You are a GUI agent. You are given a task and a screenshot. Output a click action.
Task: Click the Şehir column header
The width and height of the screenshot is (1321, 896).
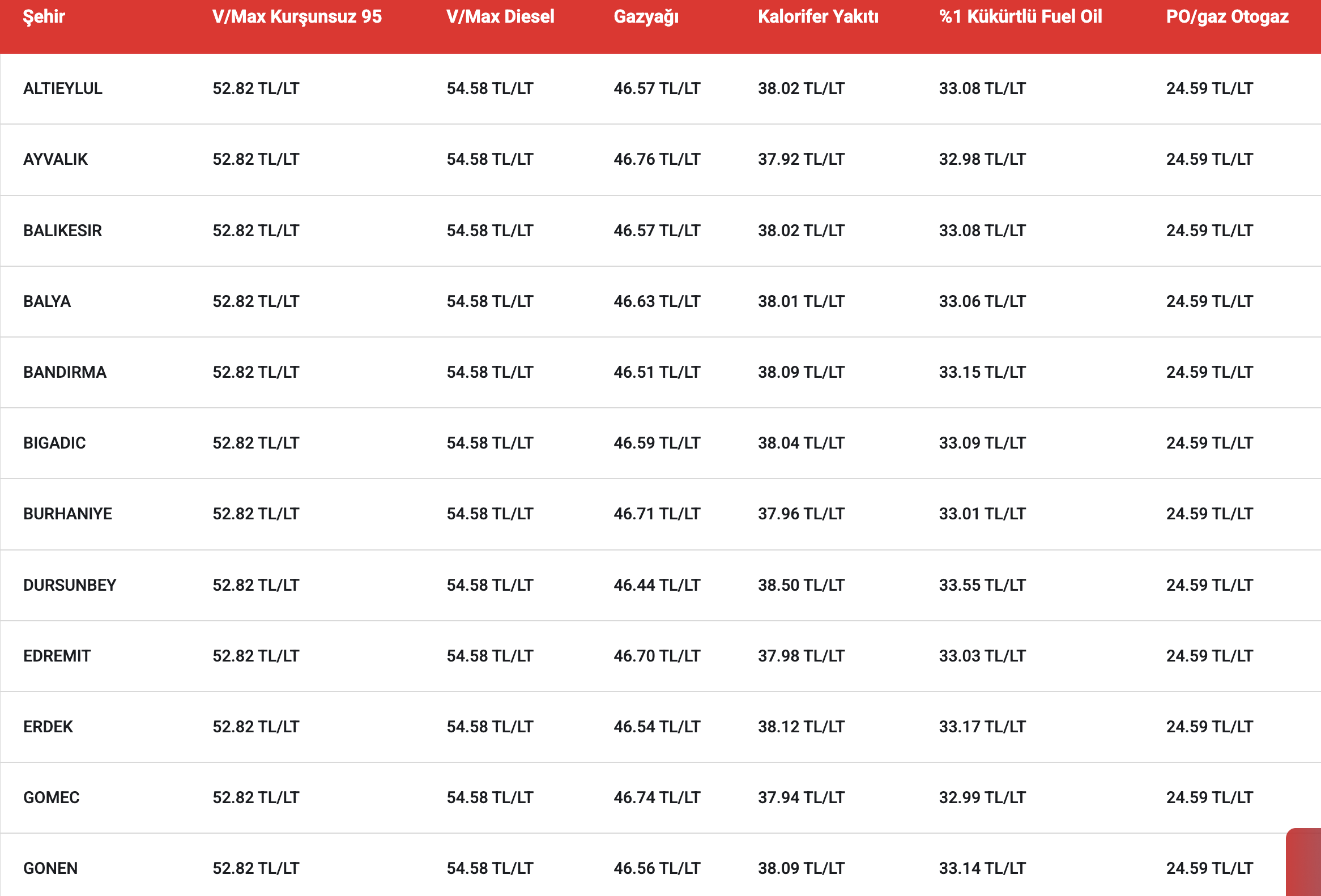click(44, 17)
